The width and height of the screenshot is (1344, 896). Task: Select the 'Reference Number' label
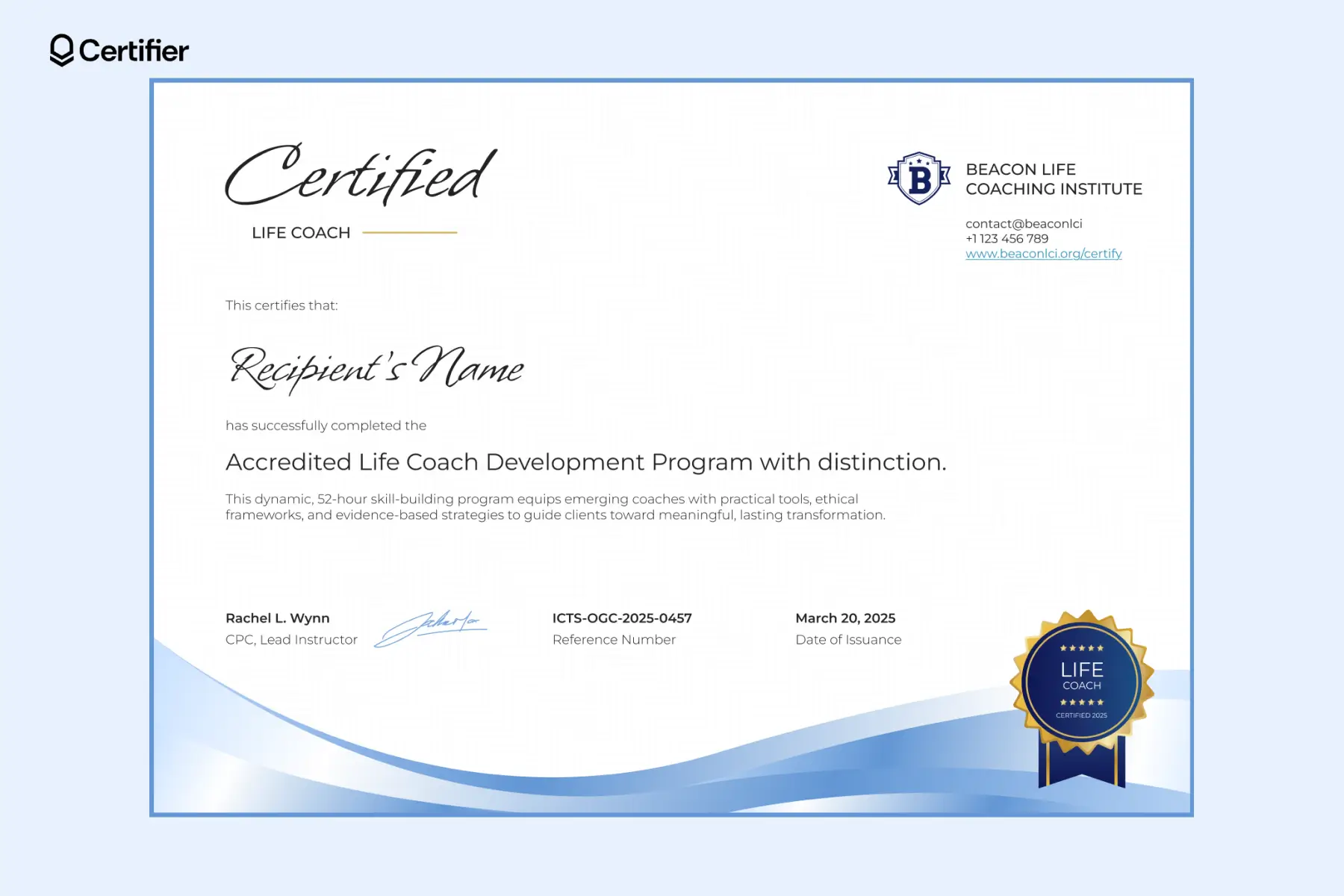(614, 640)
